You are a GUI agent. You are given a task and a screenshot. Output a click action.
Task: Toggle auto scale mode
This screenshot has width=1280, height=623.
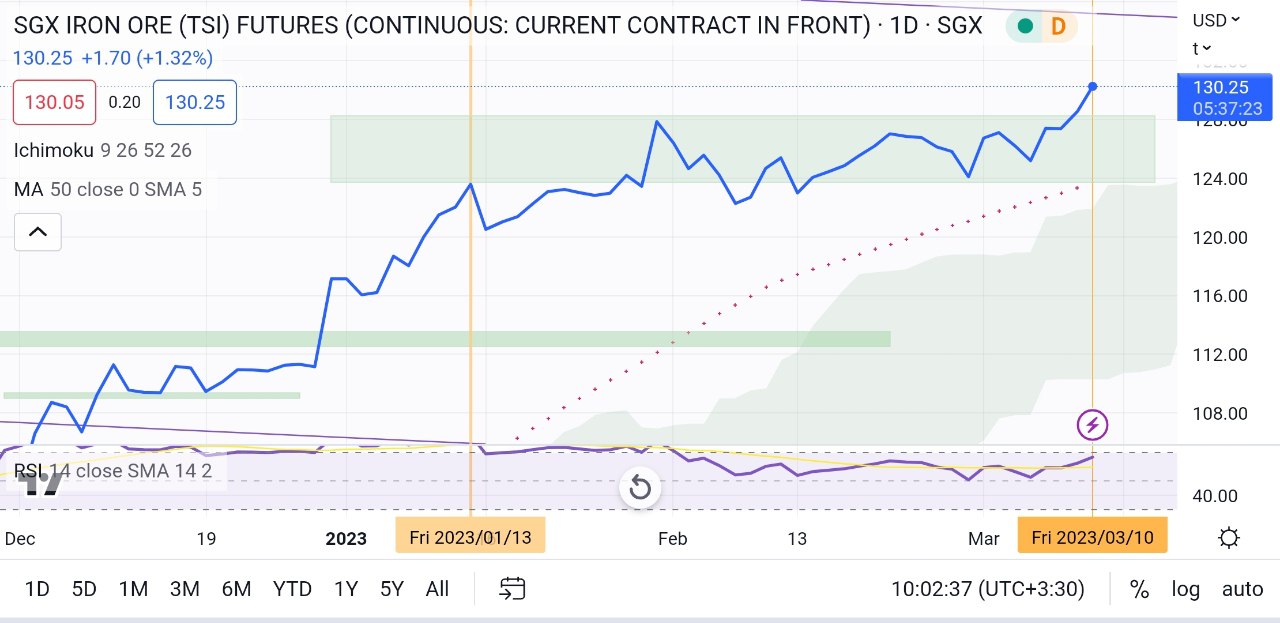(x=1243, y=589)
